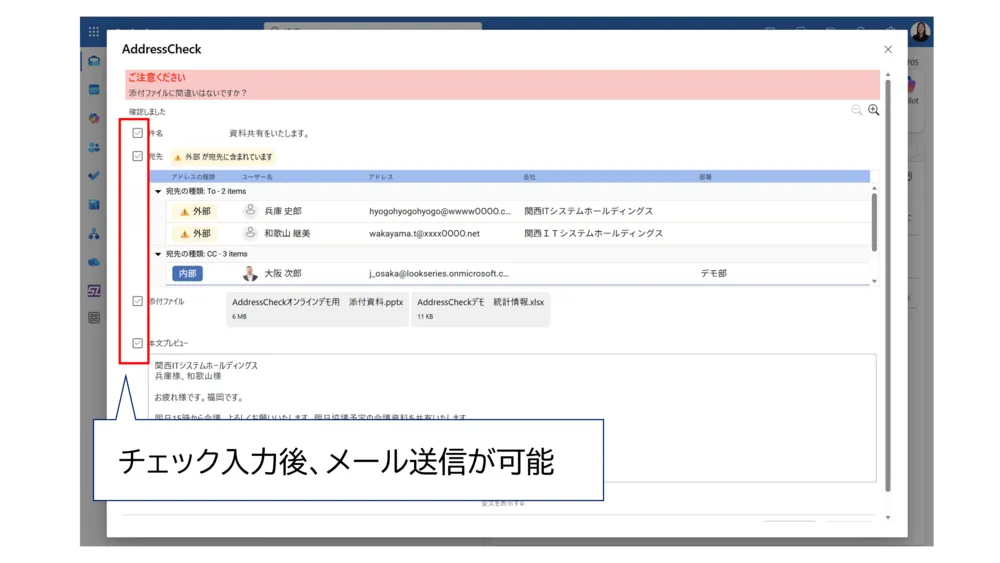Image resolution: width=1000 pixels, height=563 pixels.
Task: Open Calendar in Outlook sidebar
Action: [x=94, y=90]
